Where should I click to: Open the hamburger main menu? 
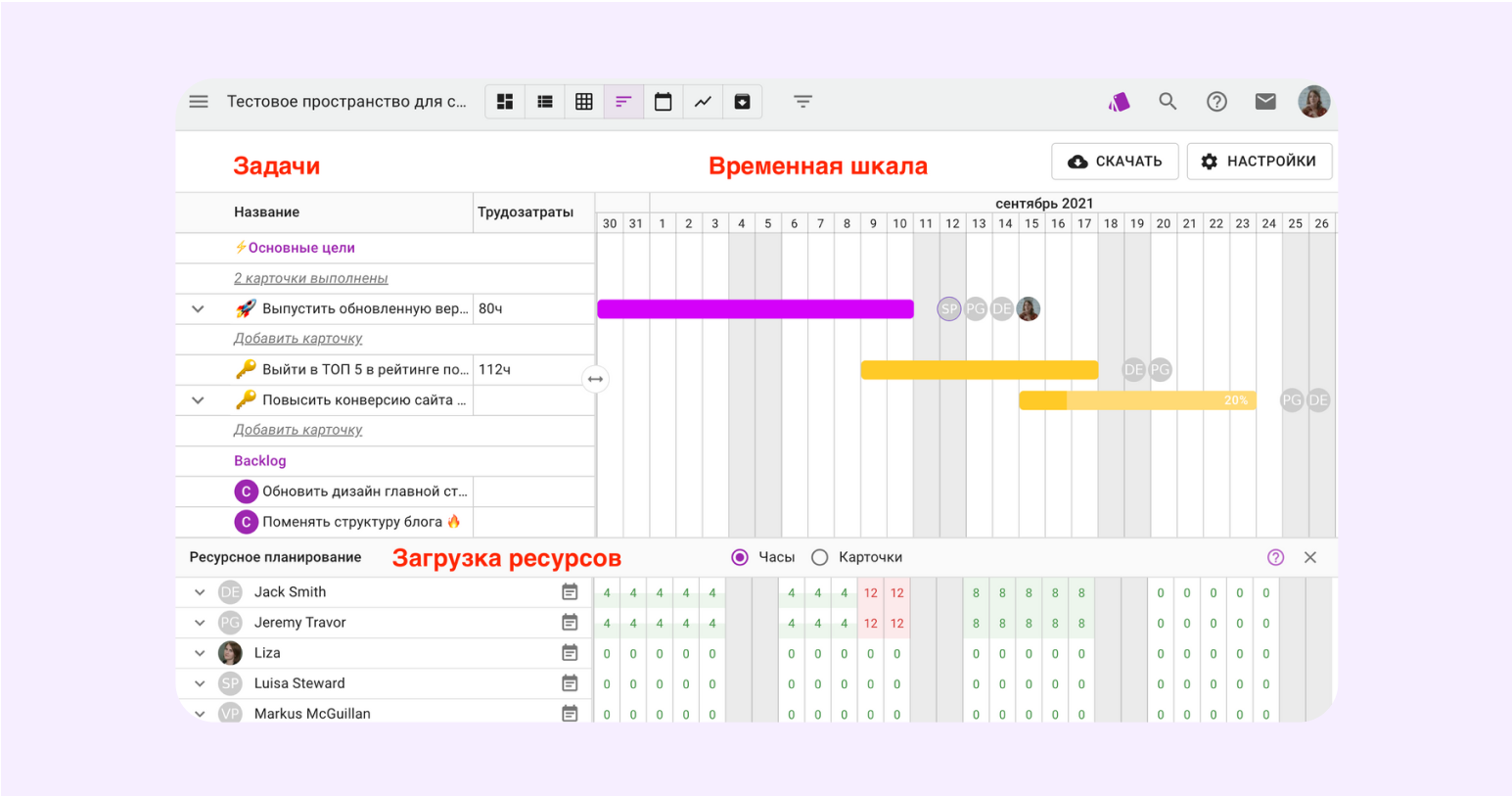[x=199, y=102]
